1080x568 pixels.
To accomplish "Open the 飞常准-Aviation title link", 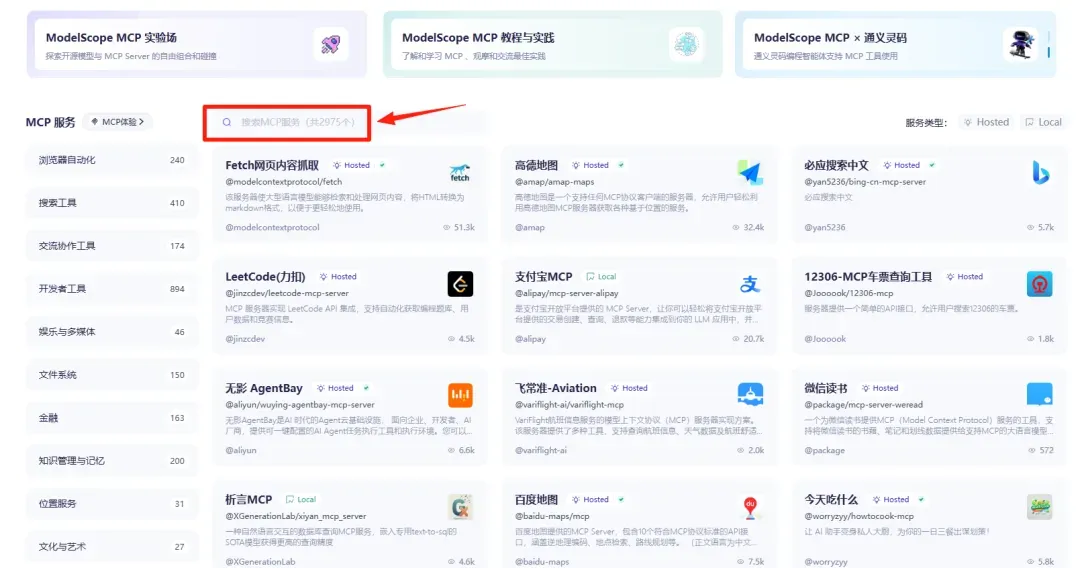I will pos(556,388).
